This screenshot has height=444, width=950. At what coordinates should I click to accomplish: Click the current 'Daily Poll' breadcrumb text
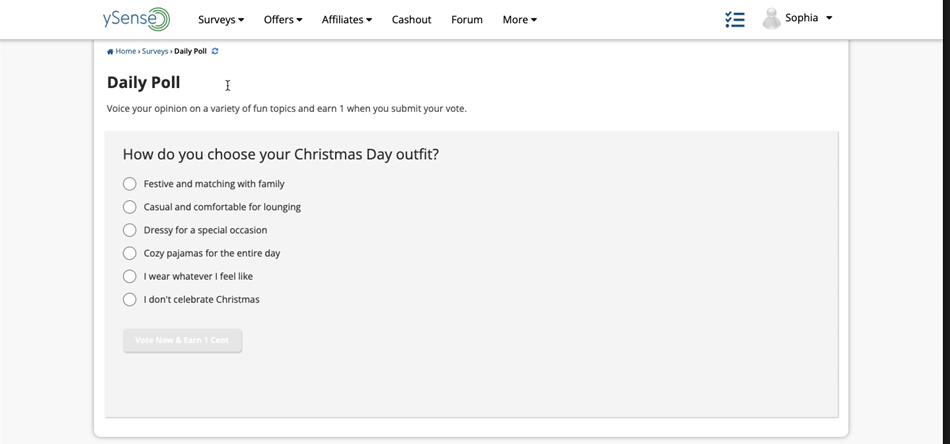[x=190, y=51]
